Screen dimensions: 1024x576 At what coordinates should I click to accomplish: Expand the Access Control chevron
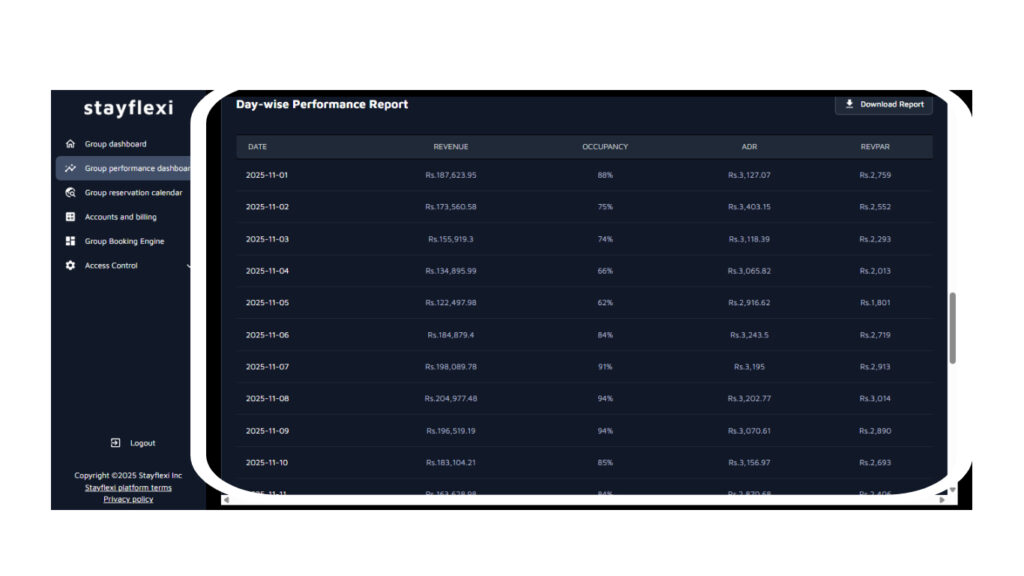pos(189,266)
